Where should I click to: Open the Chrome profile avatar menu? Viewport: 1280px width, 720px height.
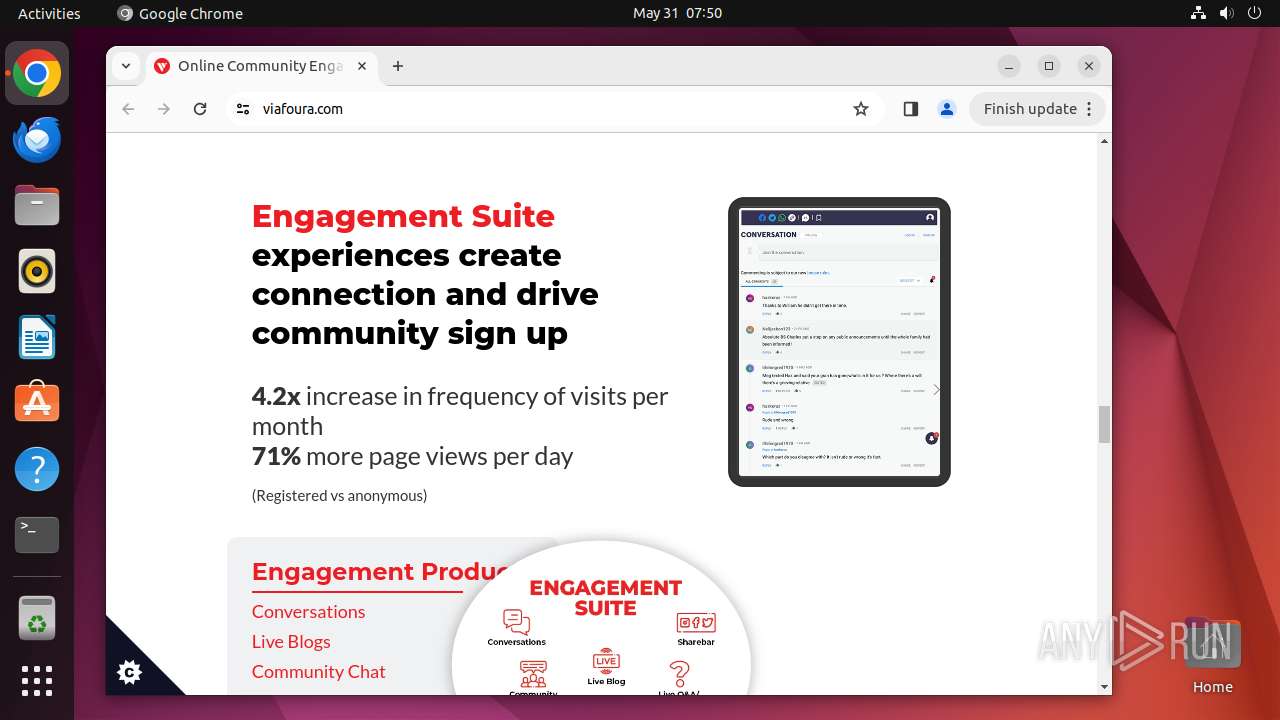[x=947, y=109]
